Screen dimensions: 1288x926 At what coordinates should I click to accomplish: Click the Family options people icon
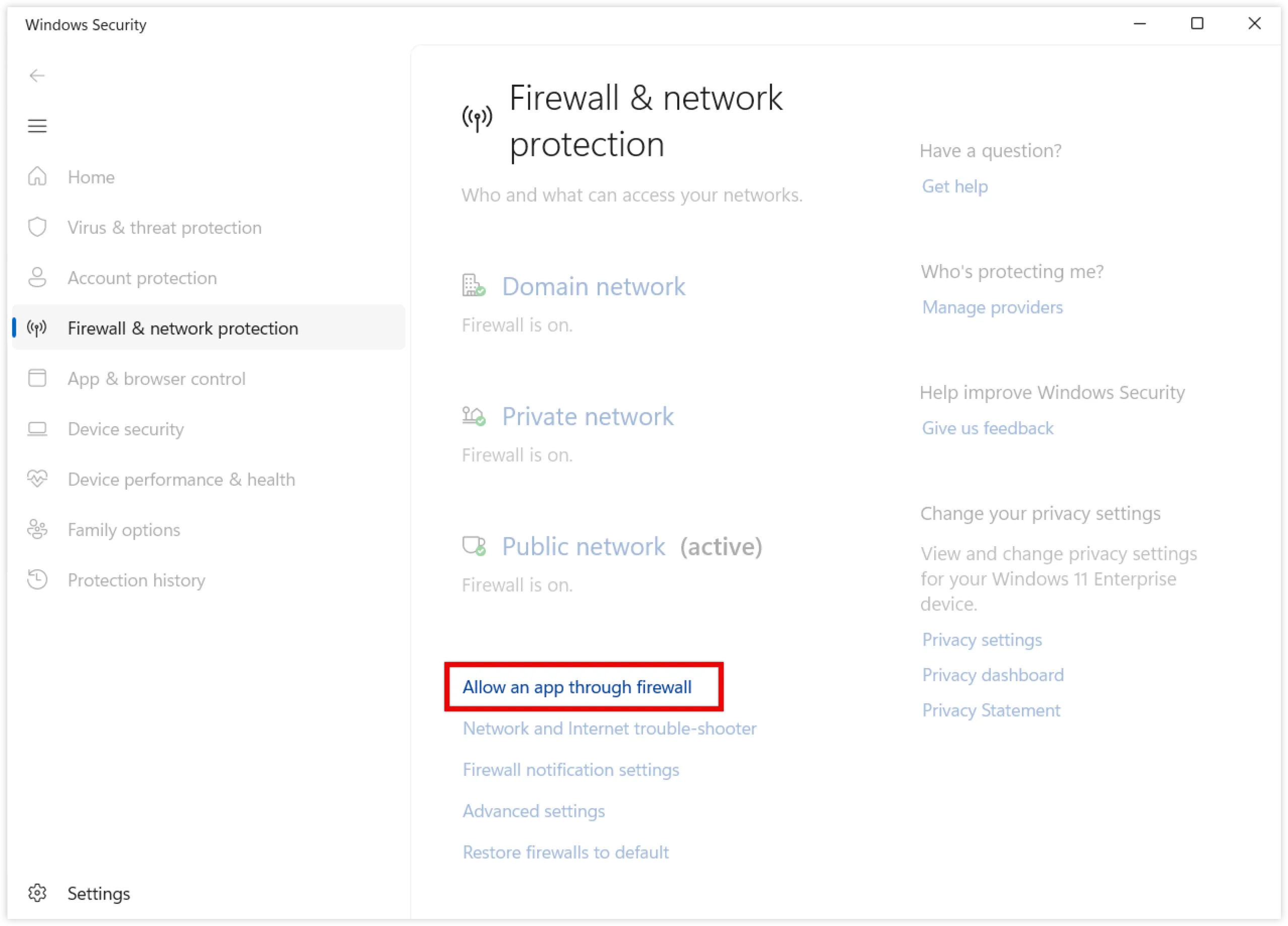point(37,529)
